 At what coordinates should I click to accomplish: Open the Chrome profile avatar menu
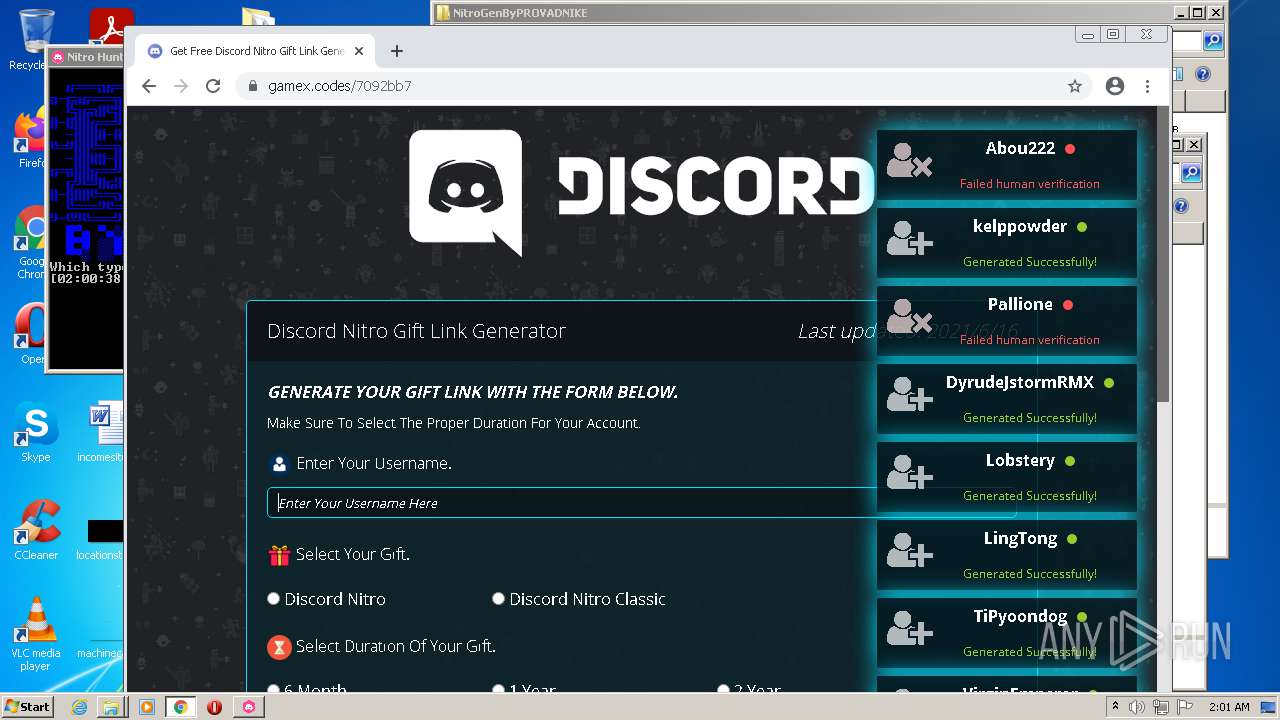1115,86
